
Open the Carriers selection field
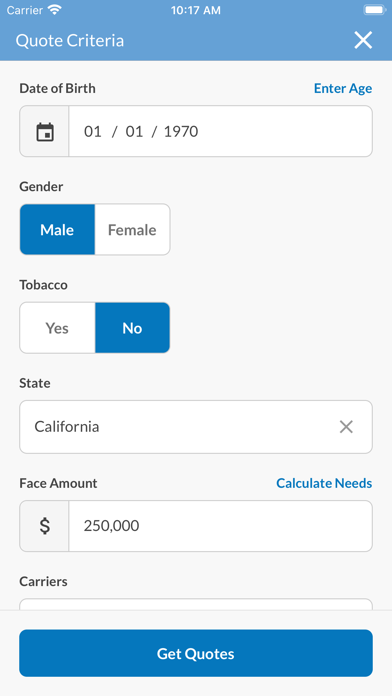pos(196,604)
